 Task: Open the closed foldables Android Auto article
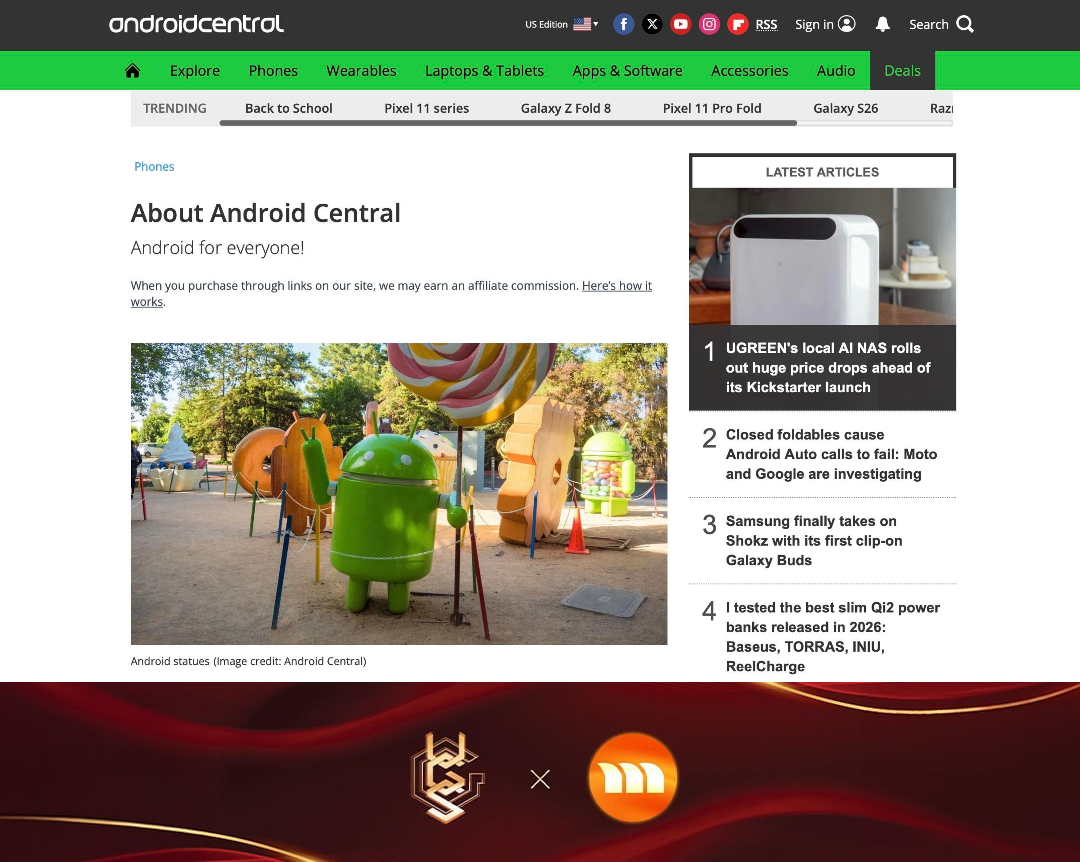pyautogui.click(x=831, y=454)
